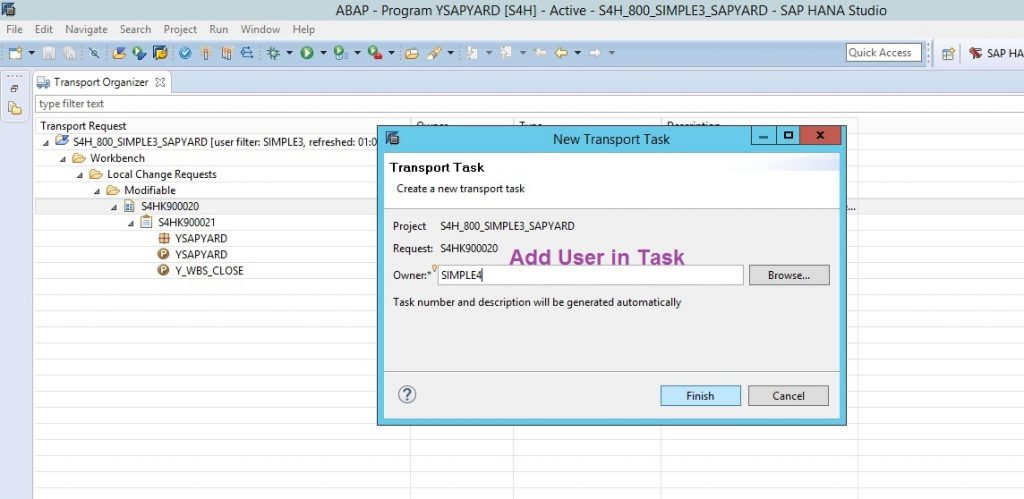
Task: Select the Workbench folder row
Action: click(x=118, y=158)
